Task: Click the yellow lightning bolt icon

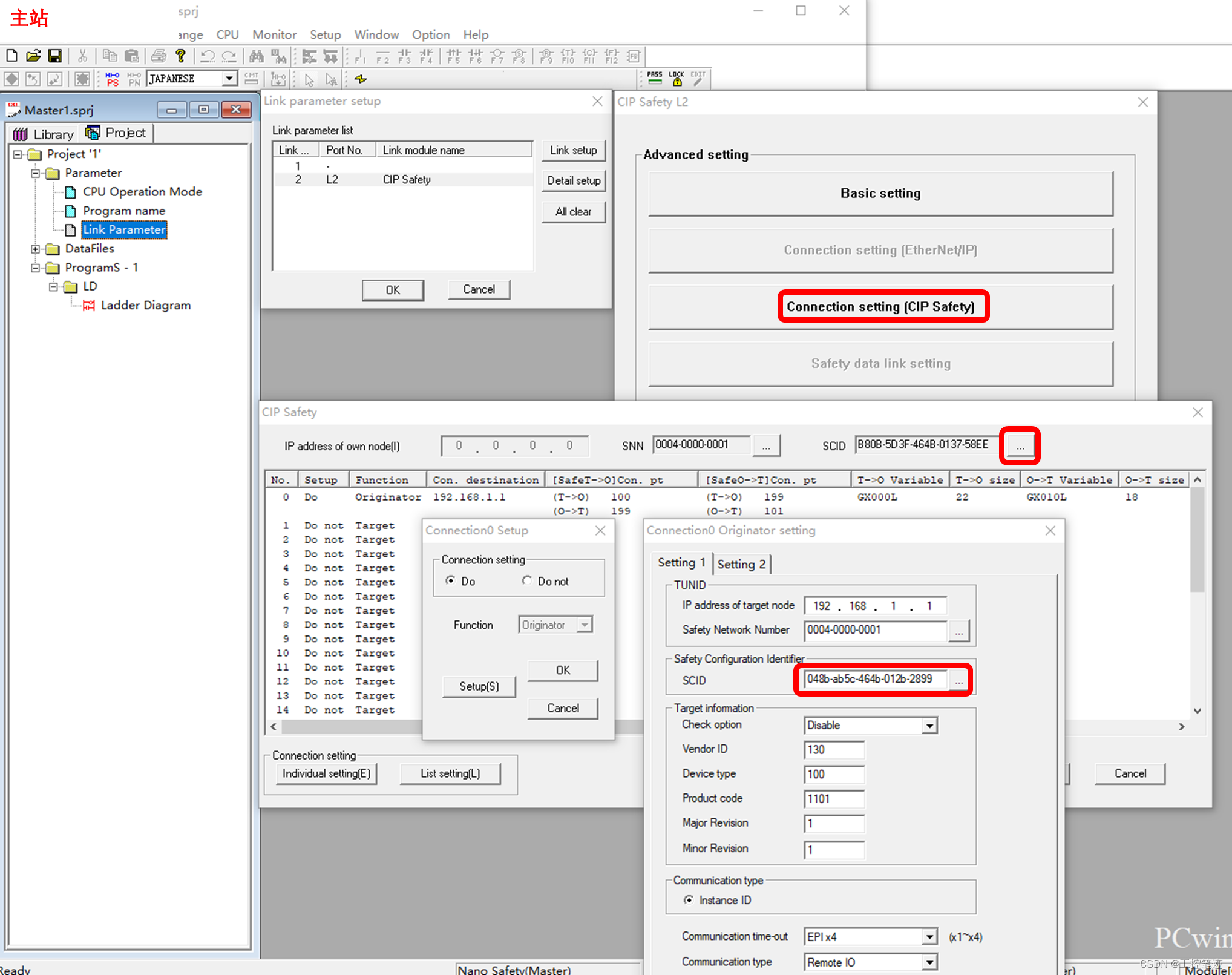Action: [361, 79]
